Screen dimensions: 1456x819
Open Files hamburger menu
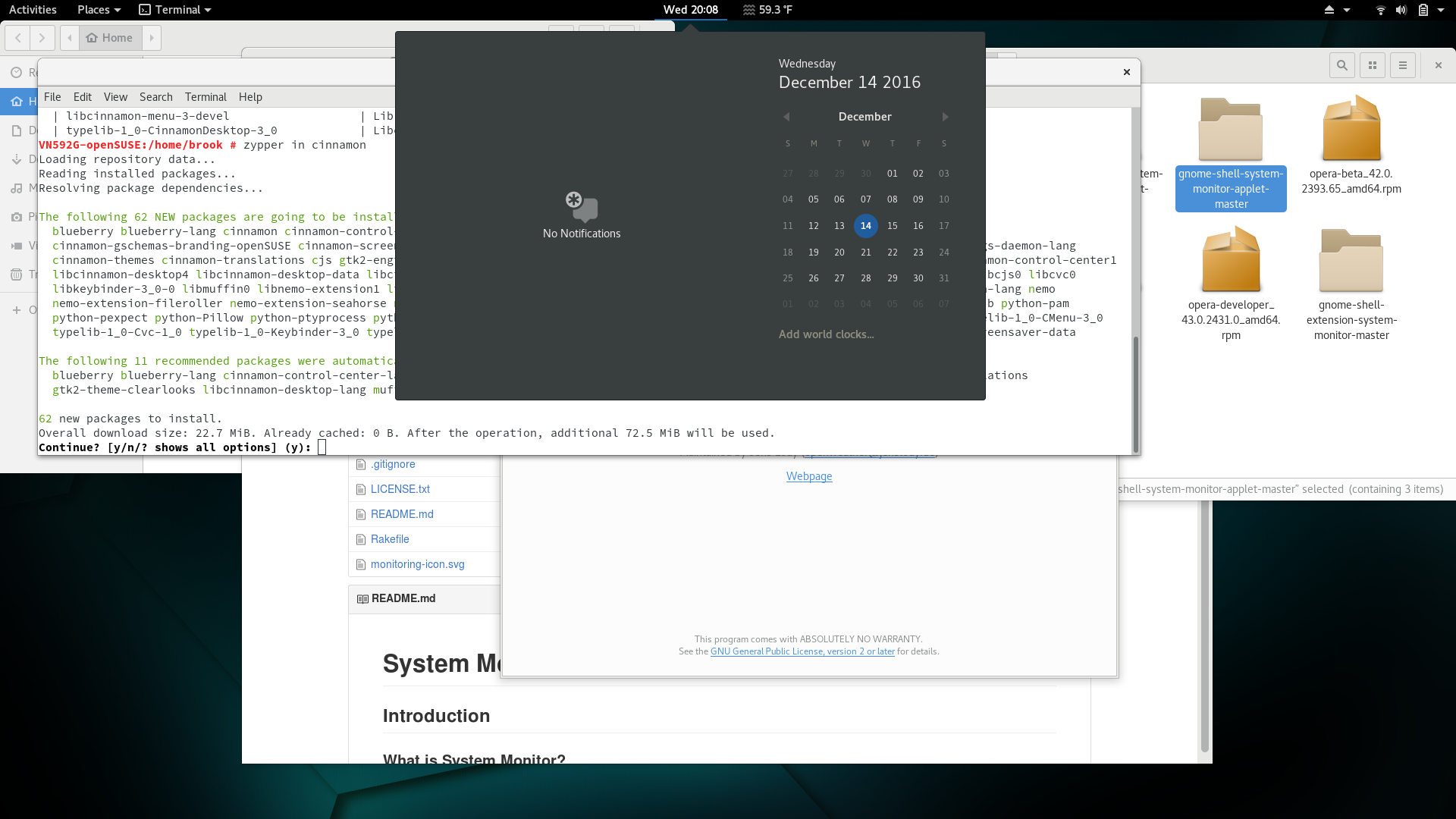pyautogui.click(x=1403, y=65)
